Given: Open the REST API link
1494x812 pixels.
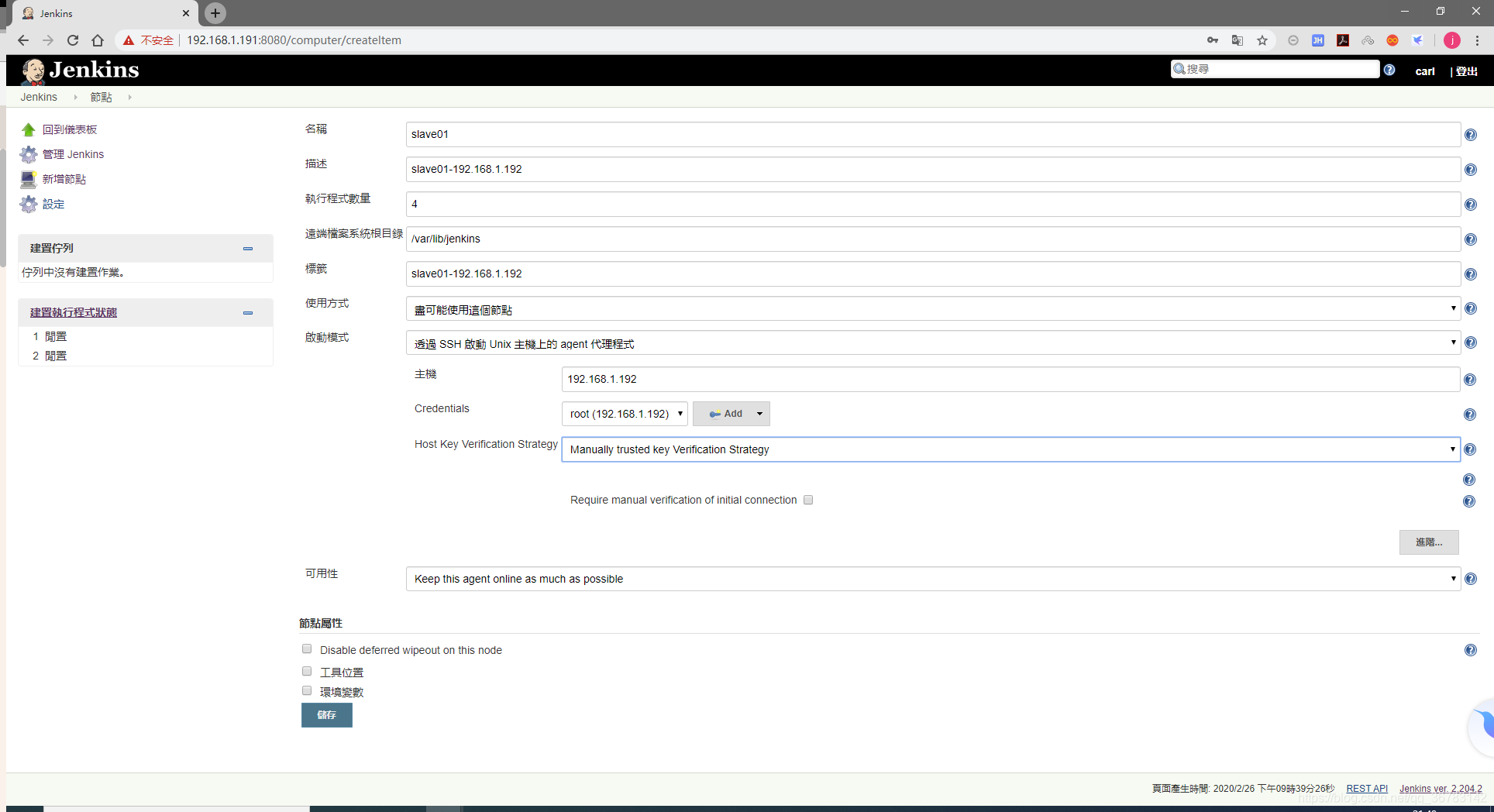Looking at the screenshot, I should [x=1367, y=789].
